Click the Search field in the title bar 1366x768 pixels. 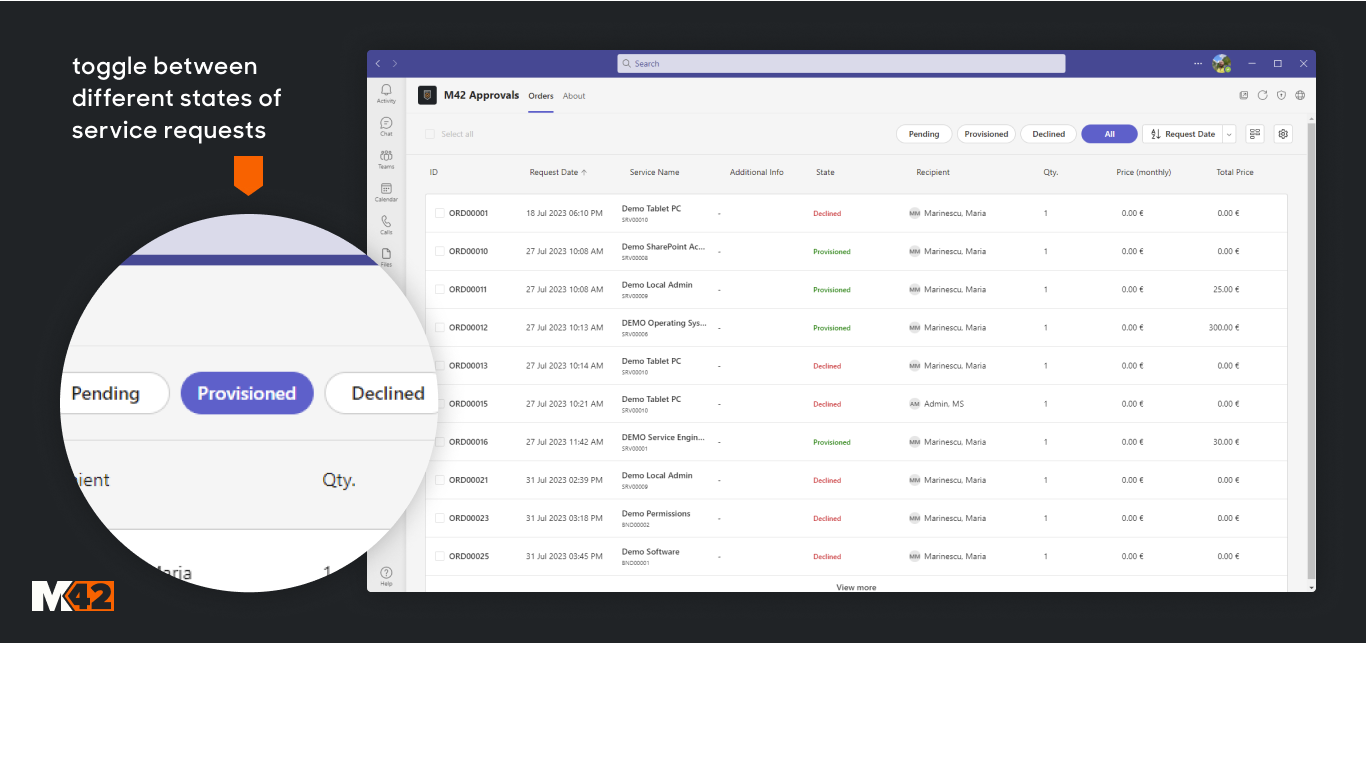(x=841, y=63)
